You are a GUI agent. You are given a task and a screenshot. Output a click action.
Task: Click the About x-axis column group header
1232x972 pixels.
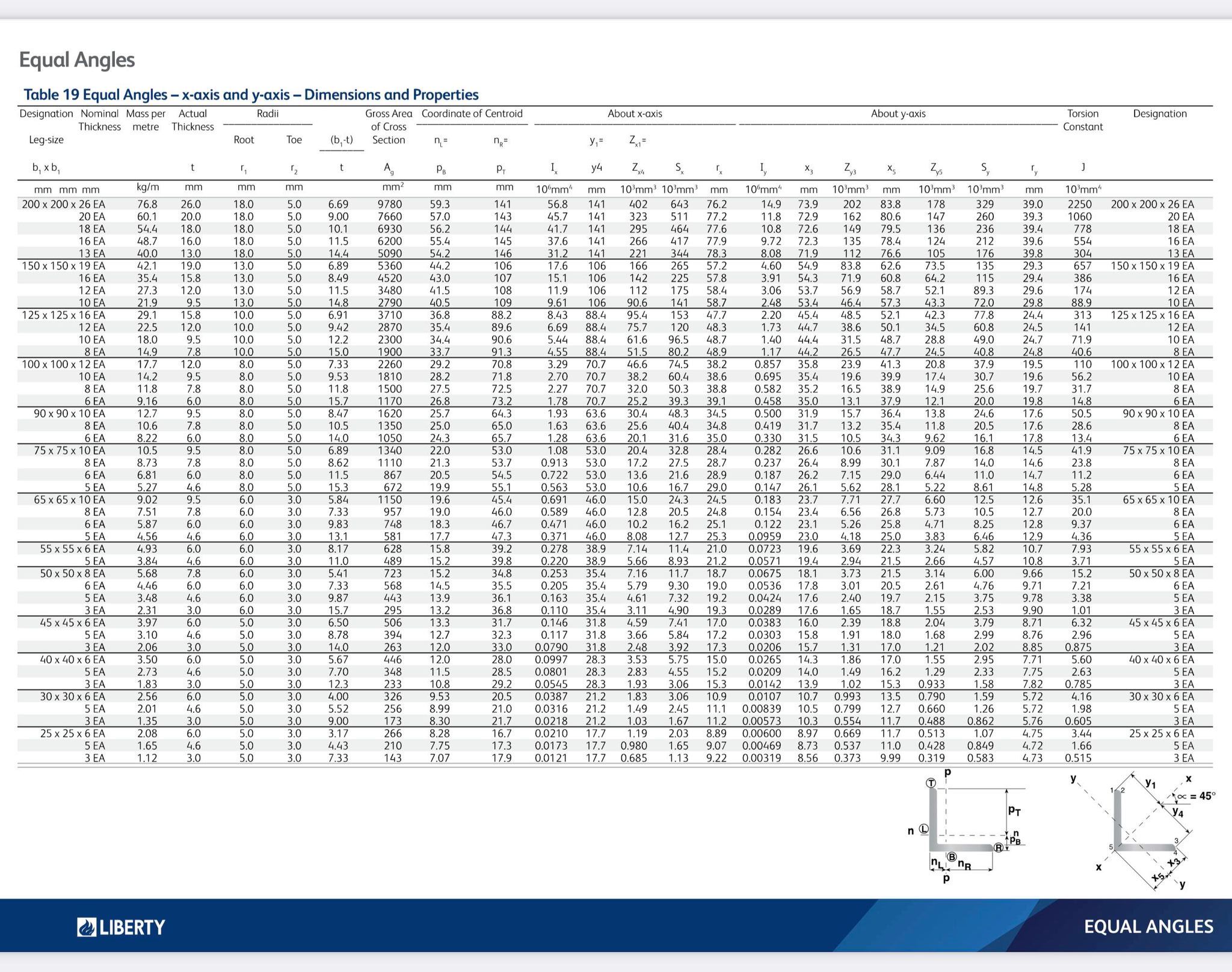click(x=635, y=114)
